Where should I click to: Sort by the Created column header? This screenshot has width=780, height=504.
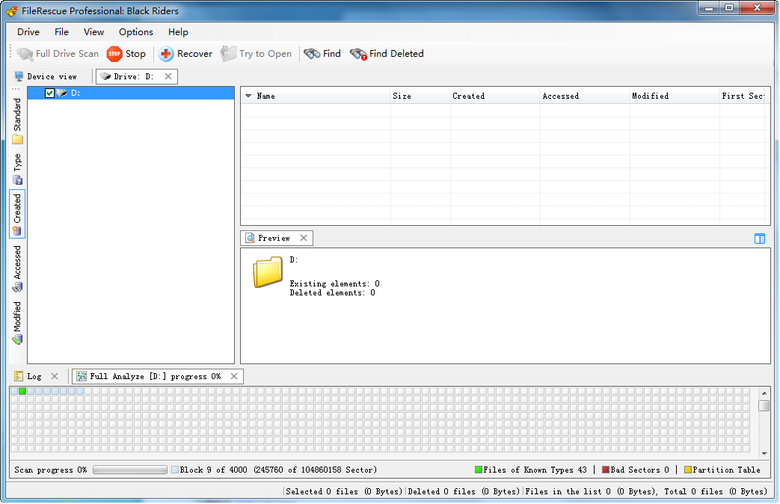[x=468, y=96]
